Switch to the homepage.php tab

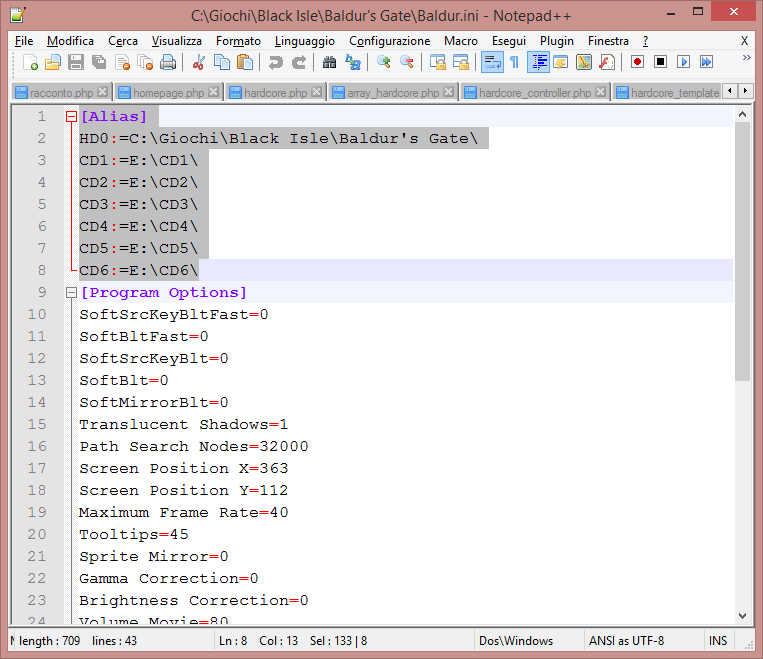point(168,92)
